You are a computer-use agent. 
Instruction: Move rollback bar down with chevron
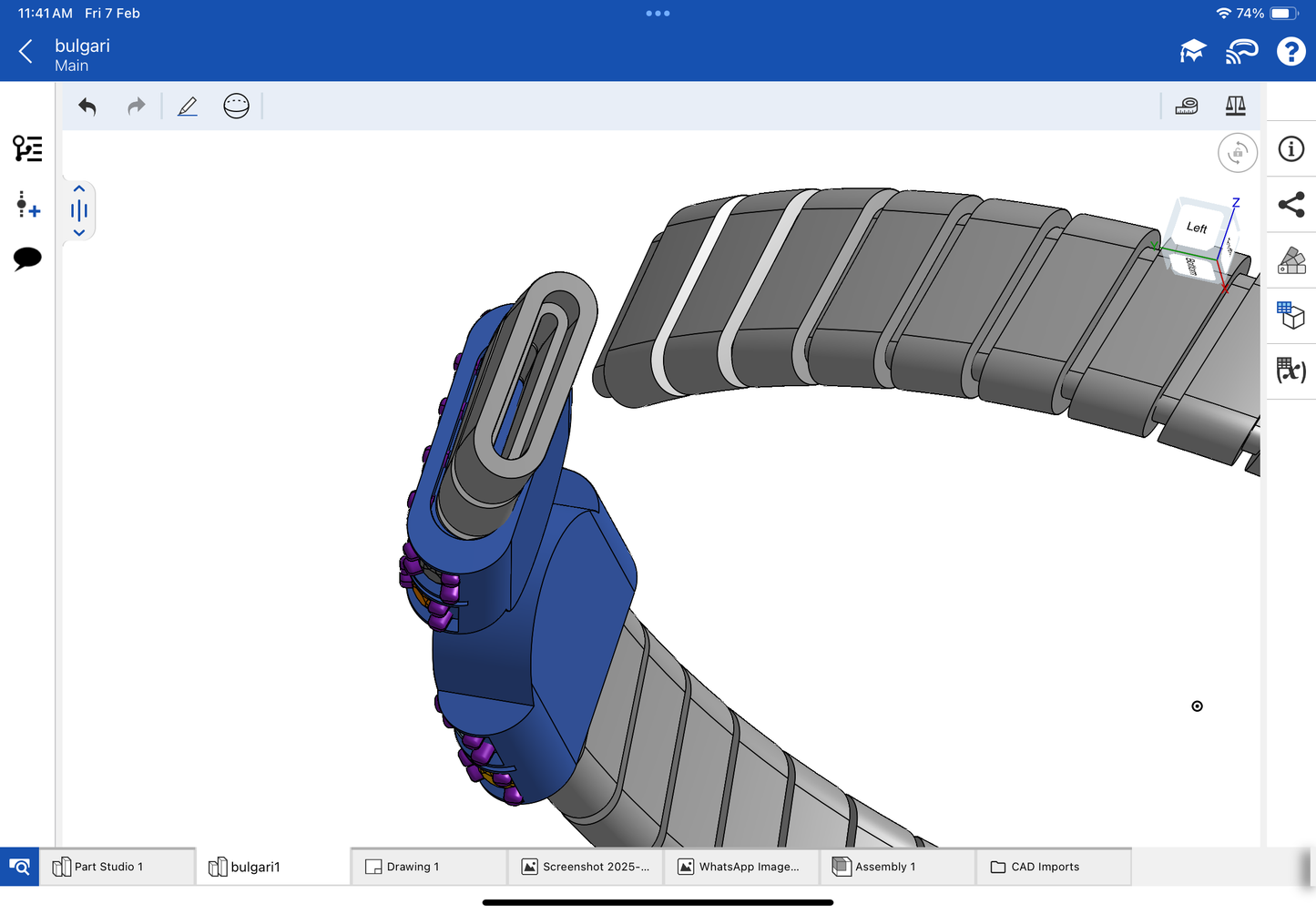pyautogui.click(x=79, y=233)
